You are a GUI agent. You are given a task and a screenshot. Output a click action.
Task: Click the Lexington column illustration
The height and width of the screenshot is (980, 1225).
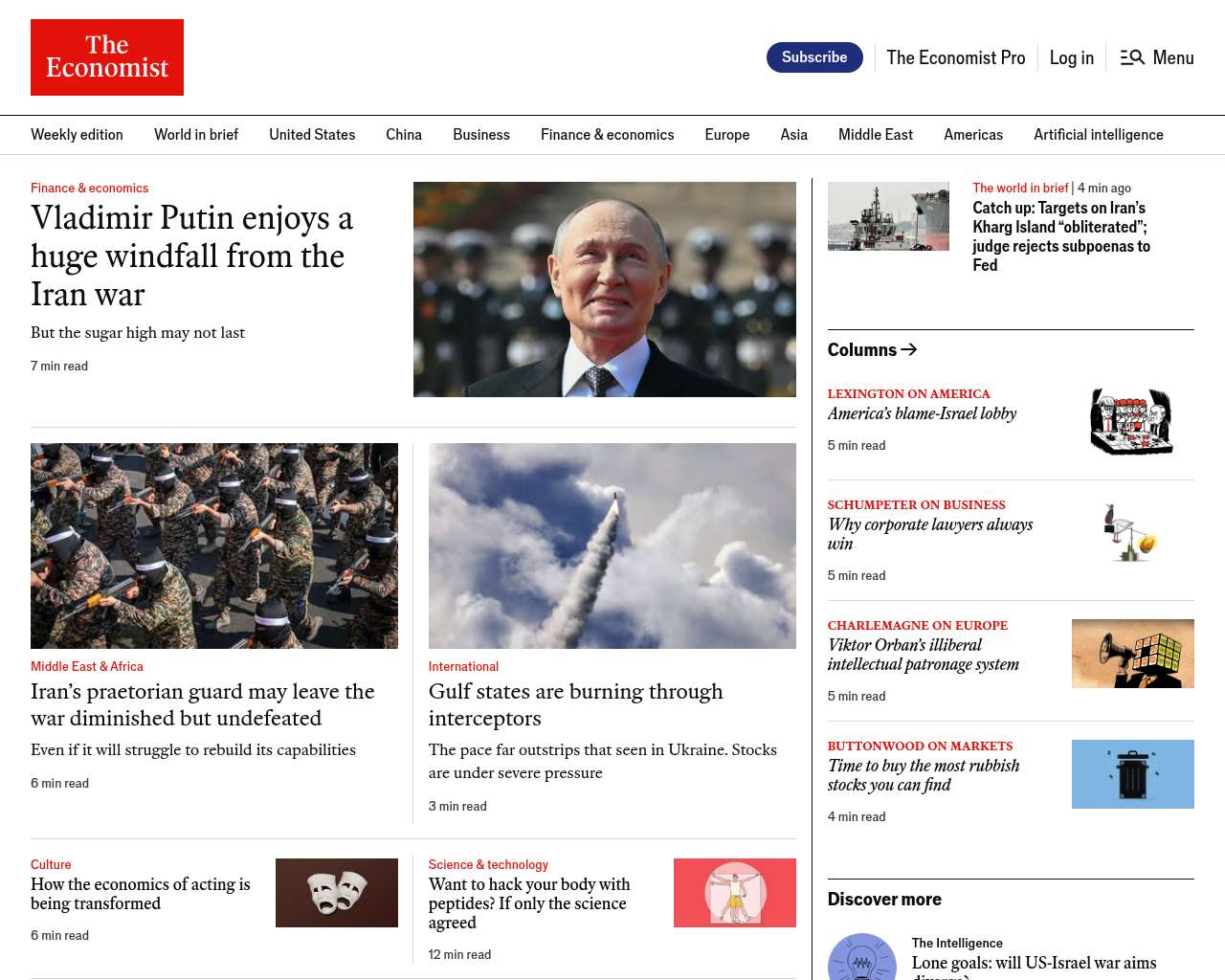pyautogui.click(x=1133, y=421)
